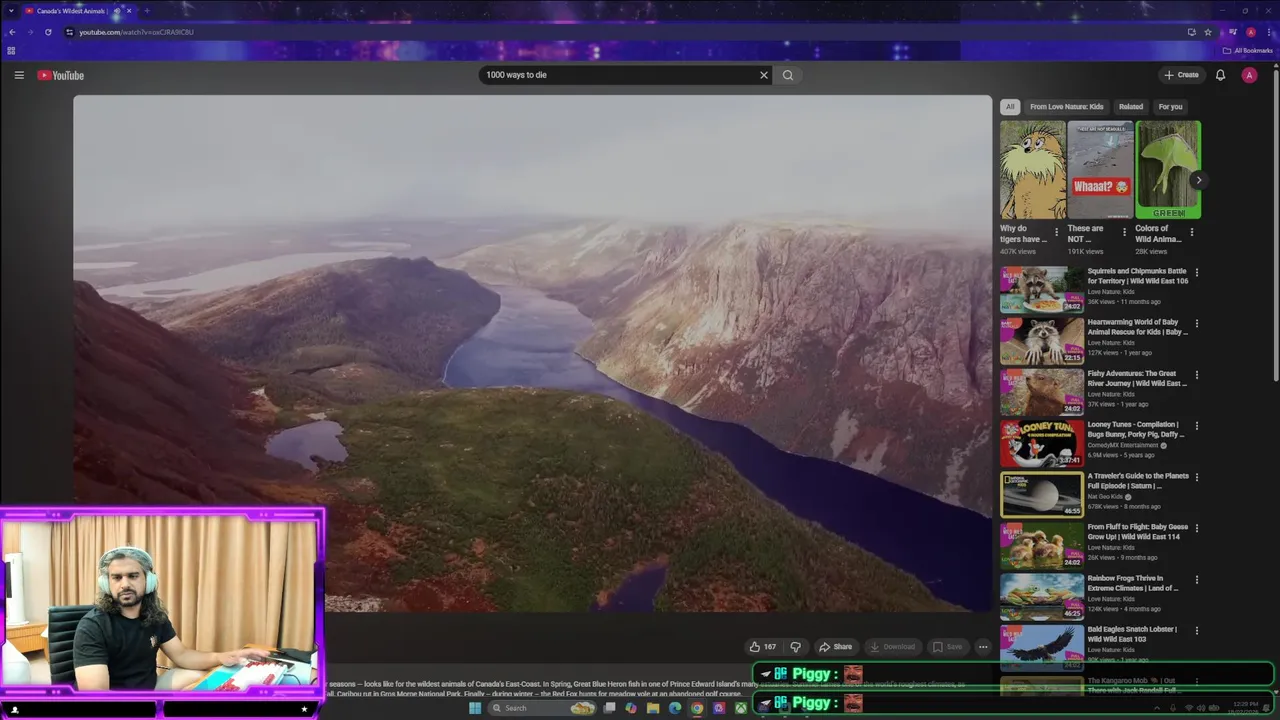Show next shorts with the arrow chevron
This screenshot has height=720, width=1280.
coord(1198,180)
